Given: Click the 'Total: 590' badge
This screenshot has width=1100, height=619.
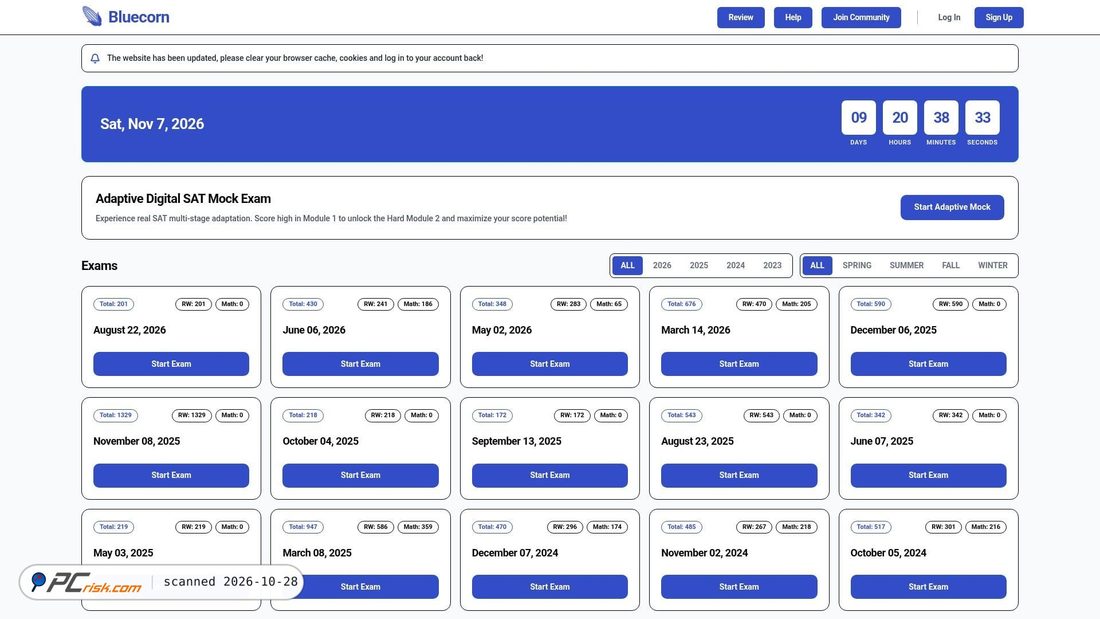Looking at the screenshot, I should 871,304.
